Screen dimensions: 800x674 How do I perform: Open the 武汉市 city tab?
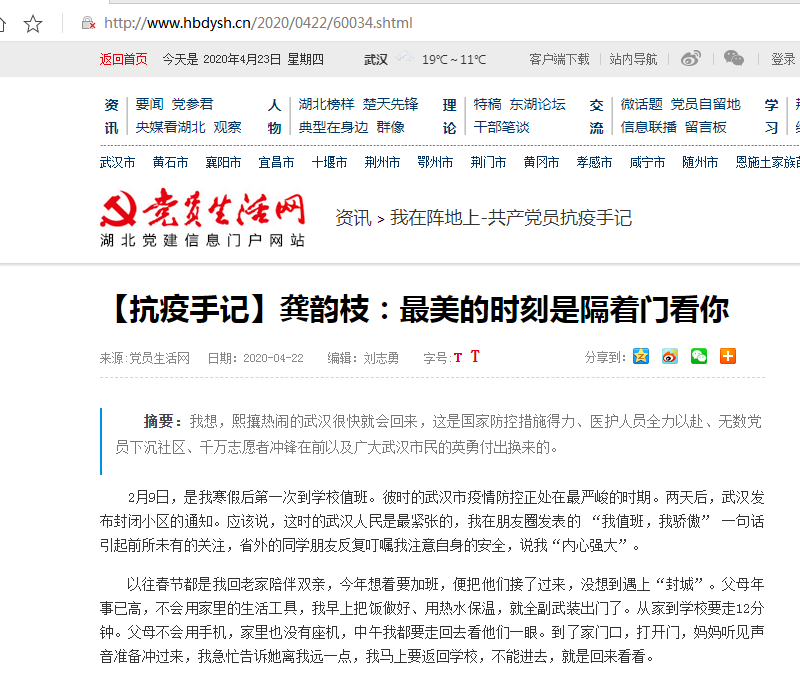[x=117, y=162]
